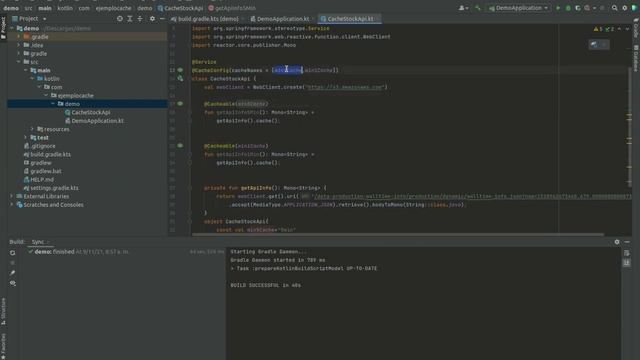Collapse the src folder

(19, 62)
